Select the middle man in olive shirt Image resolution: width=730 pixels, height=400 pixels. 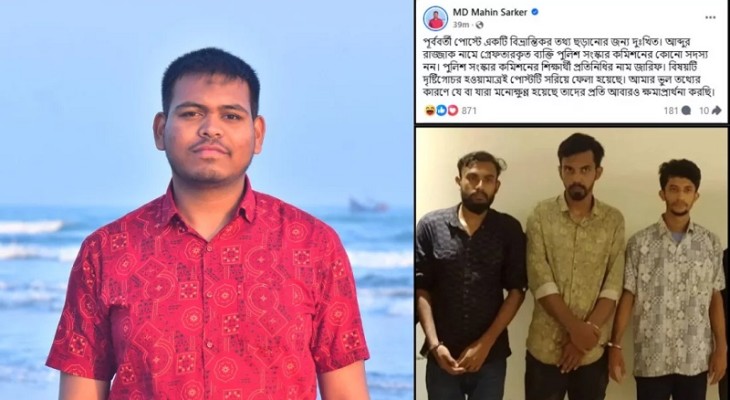pos(575,266)
